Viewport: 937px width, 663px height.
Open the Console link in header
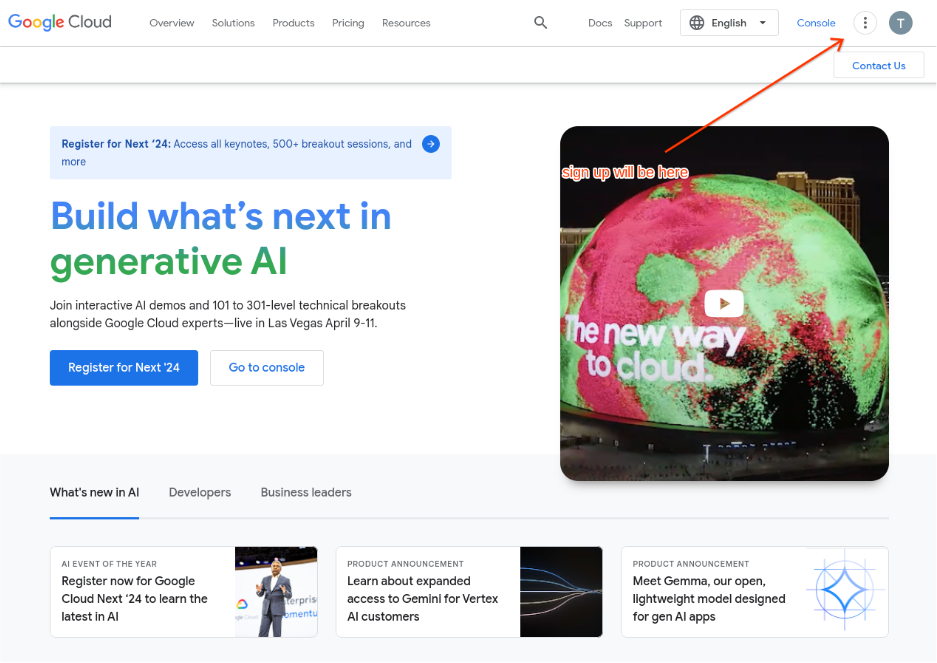coord(816,23)
